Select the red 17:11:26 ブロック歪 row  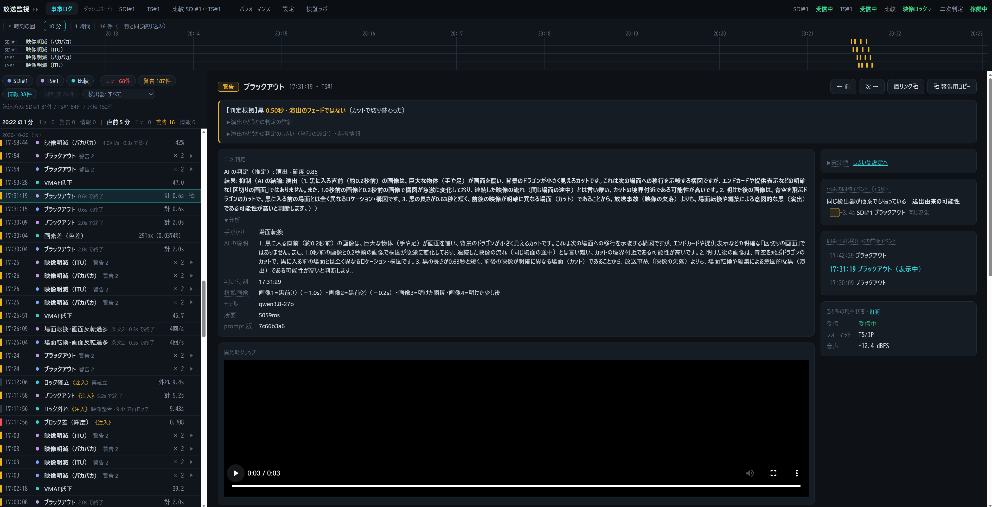pyautogui.click(x=100, y=422)
